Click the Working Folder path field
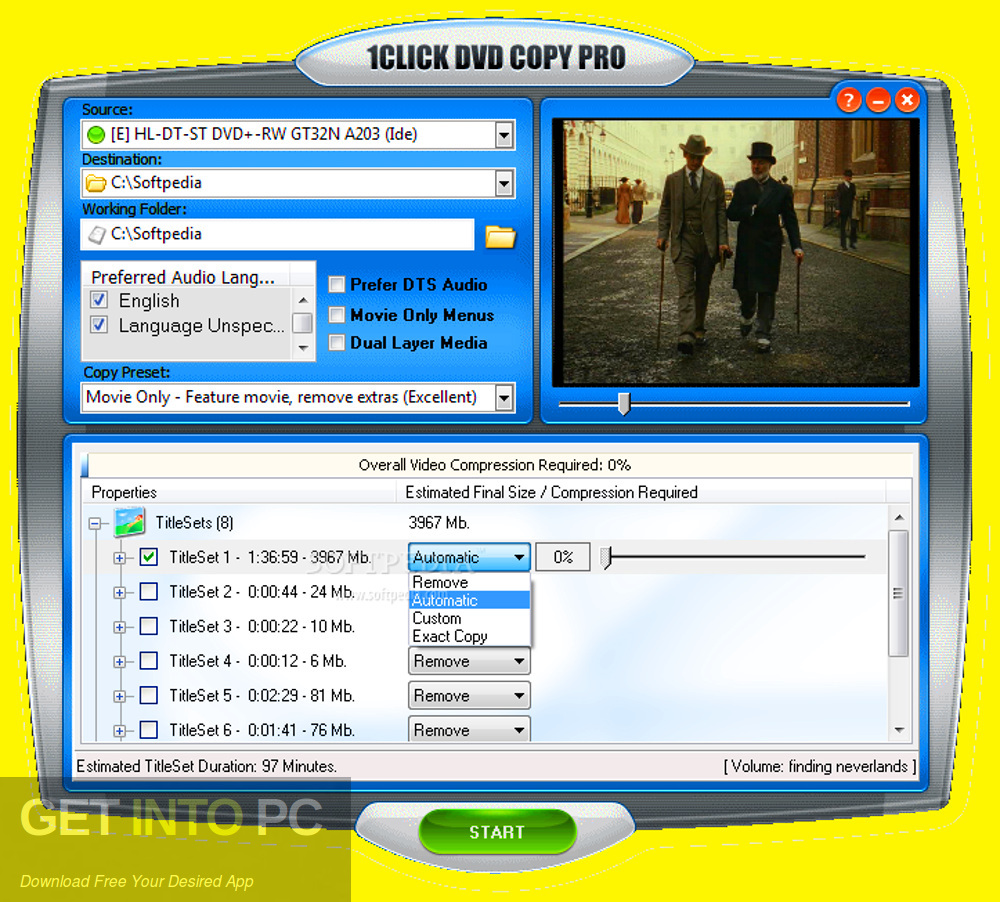 pos(277,234)
